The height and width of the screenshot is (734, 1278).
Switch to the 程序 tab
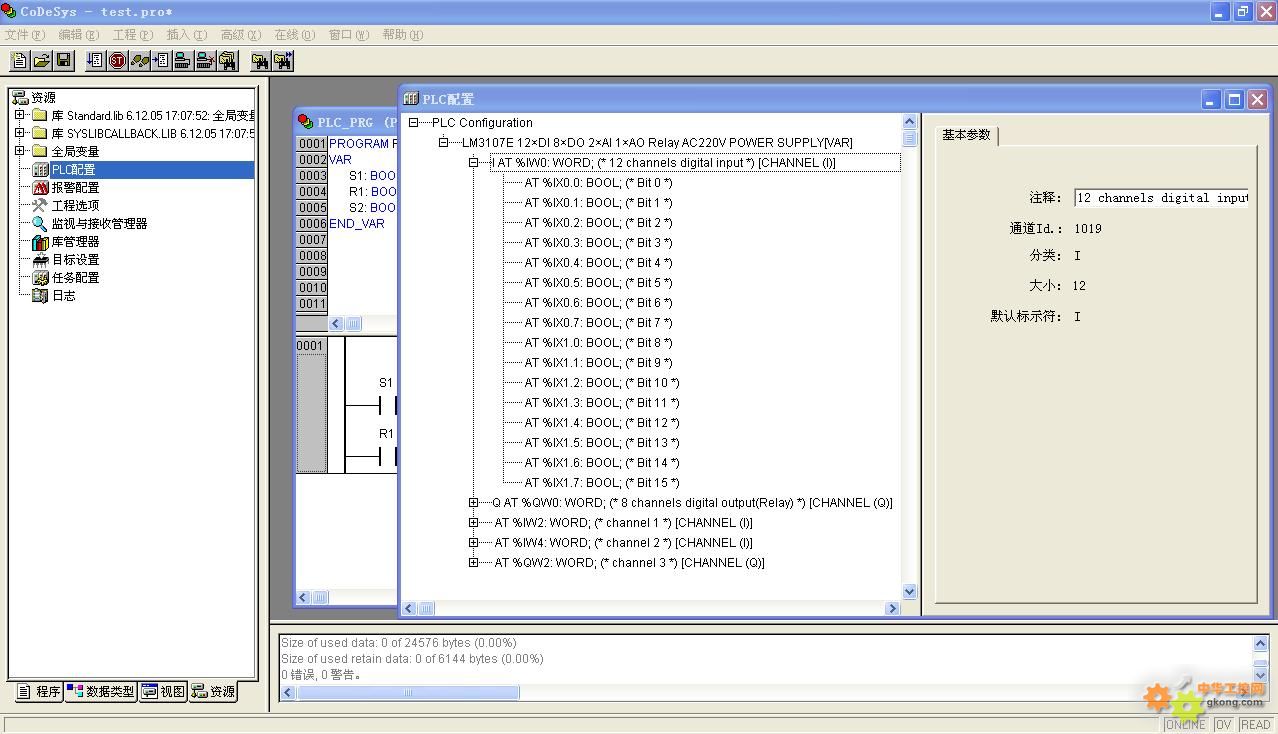39,691
